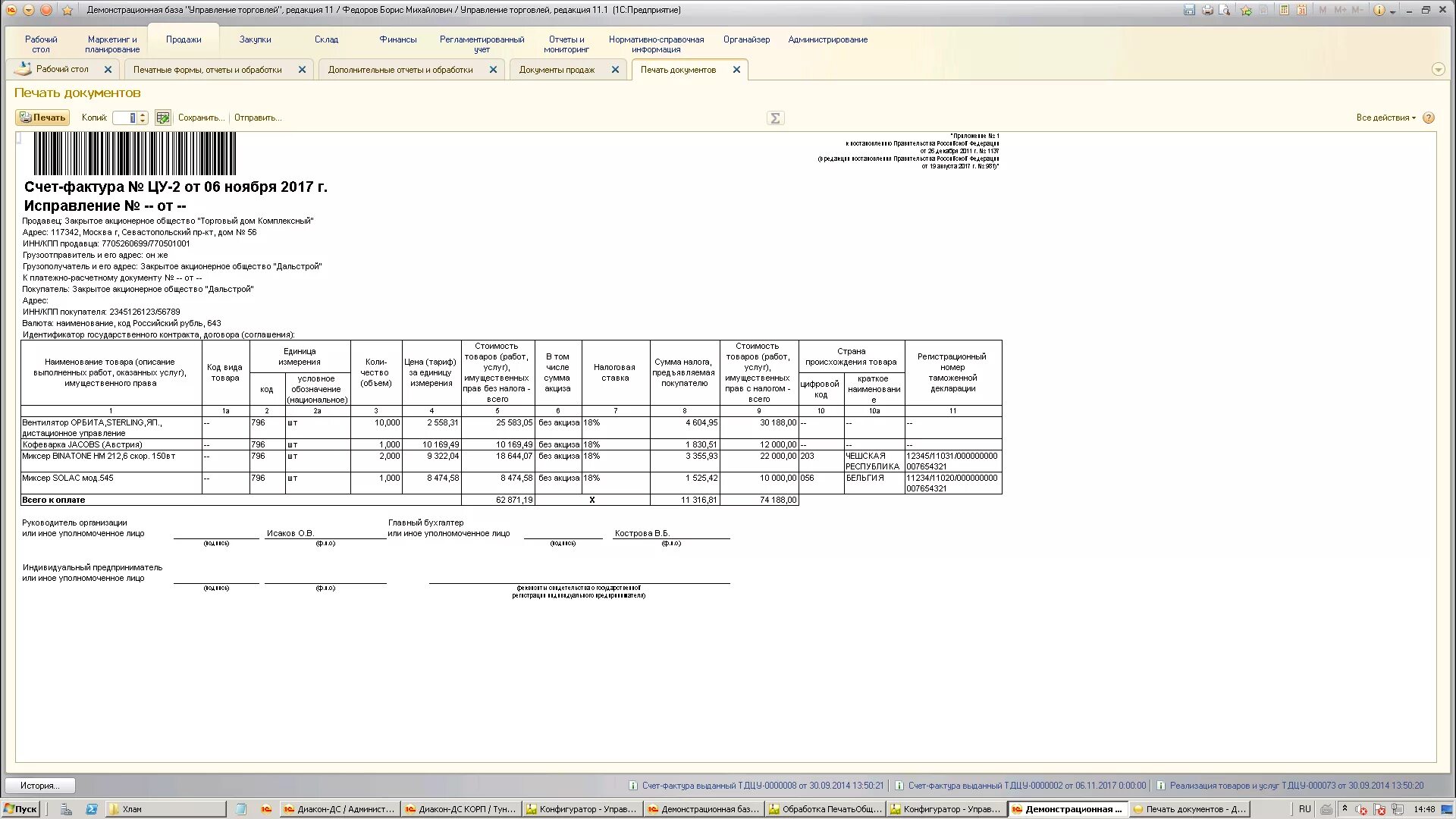Click the Sum (sigma) icon in toolbar

[775, 118]
